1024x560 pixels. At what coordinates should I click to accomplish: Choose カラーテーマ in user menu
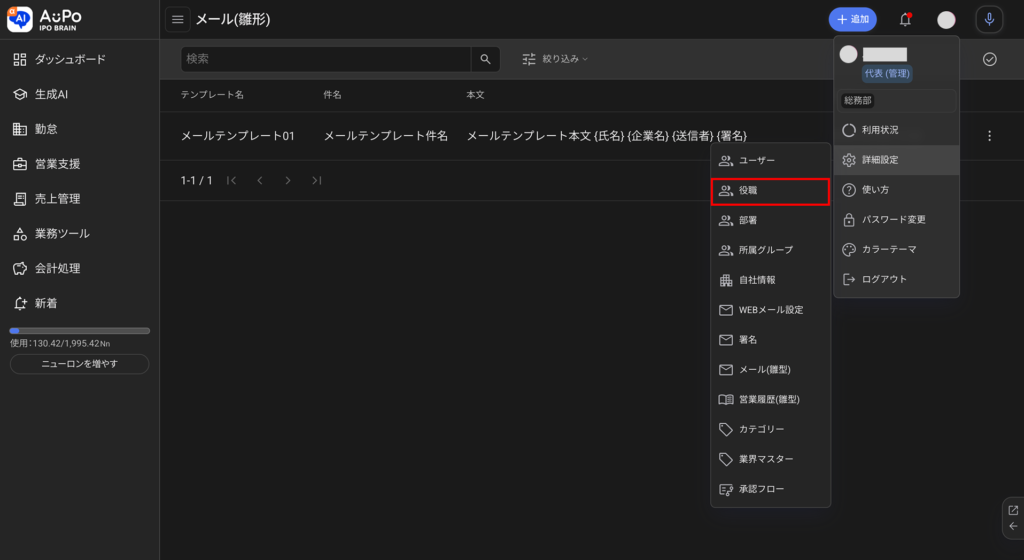[889, 249]
